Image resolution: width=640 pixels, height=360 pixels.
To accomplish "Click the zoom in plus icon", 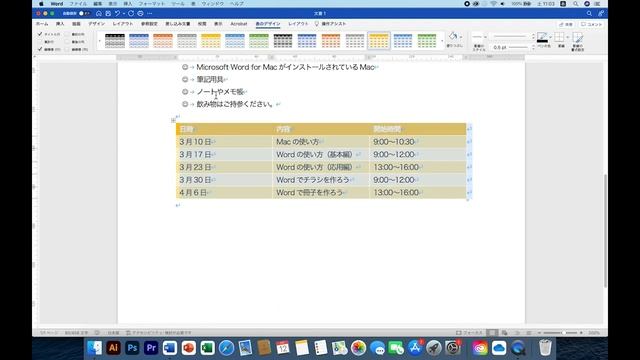I will click(x=581, y=333).
